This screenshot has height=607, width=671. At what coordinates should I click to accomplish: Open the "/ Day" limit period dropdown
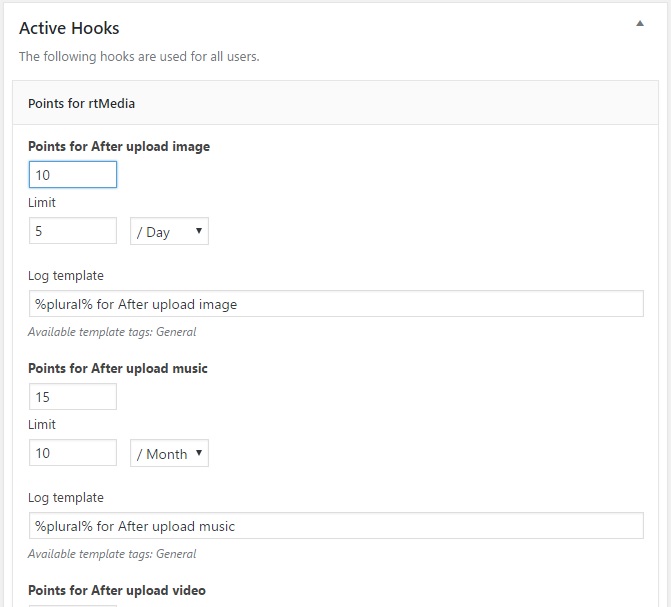(169, 232)
